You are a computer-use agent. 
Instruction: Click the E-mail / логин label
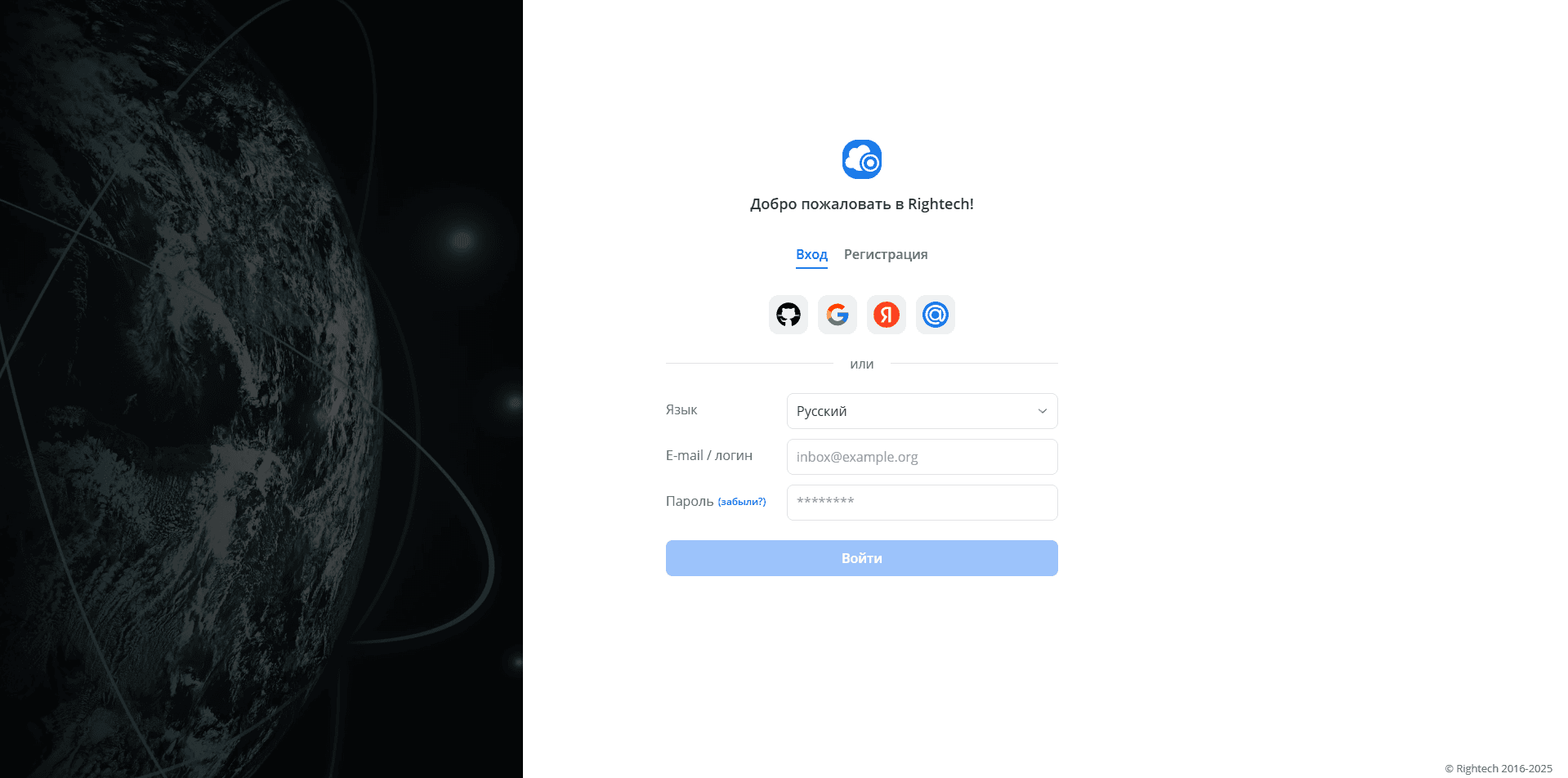pos(708,456)
